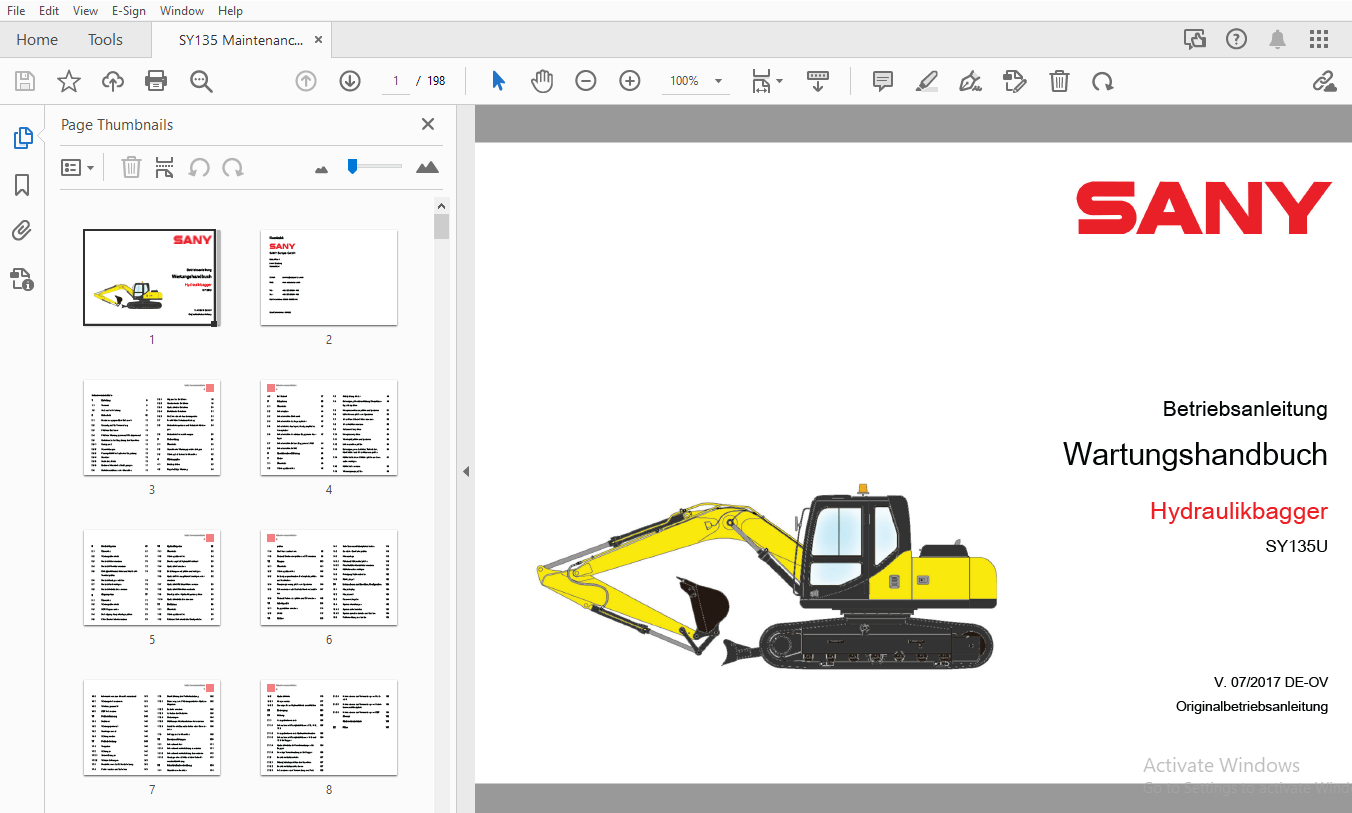Open the share feedback chat icon
This screenshot has width=1352, height=813.
[1195, 40]
